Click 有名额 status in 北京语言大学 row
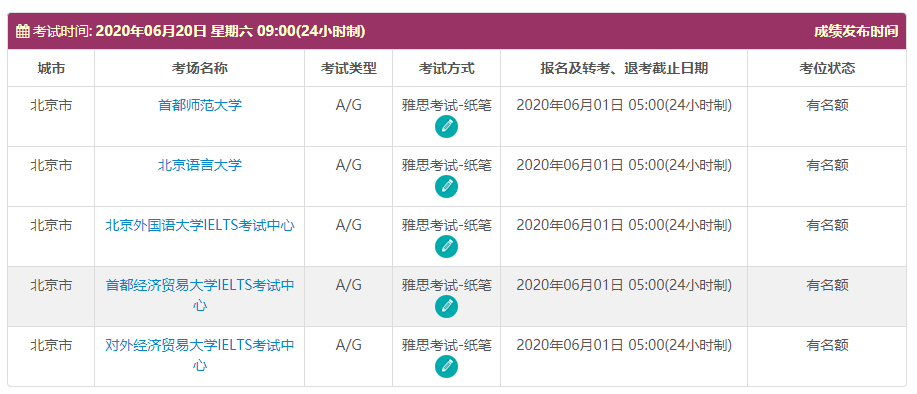Screen dimensions: 917x394 click(x=827, y=165)
